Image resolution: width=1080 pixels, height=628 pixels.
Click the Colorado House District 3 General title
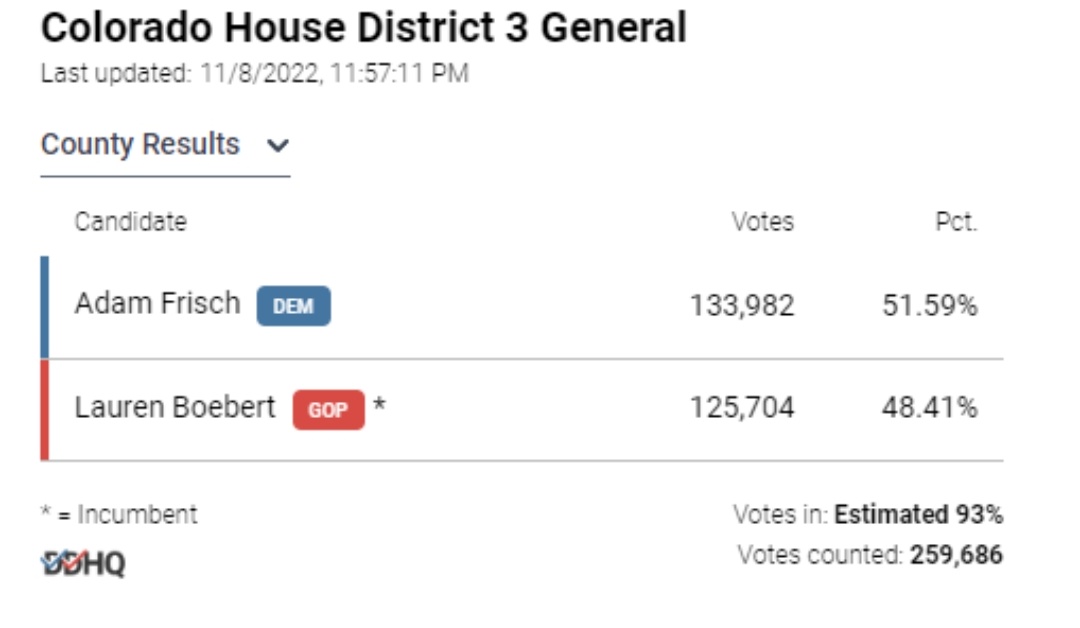click(x=364, y=28)
